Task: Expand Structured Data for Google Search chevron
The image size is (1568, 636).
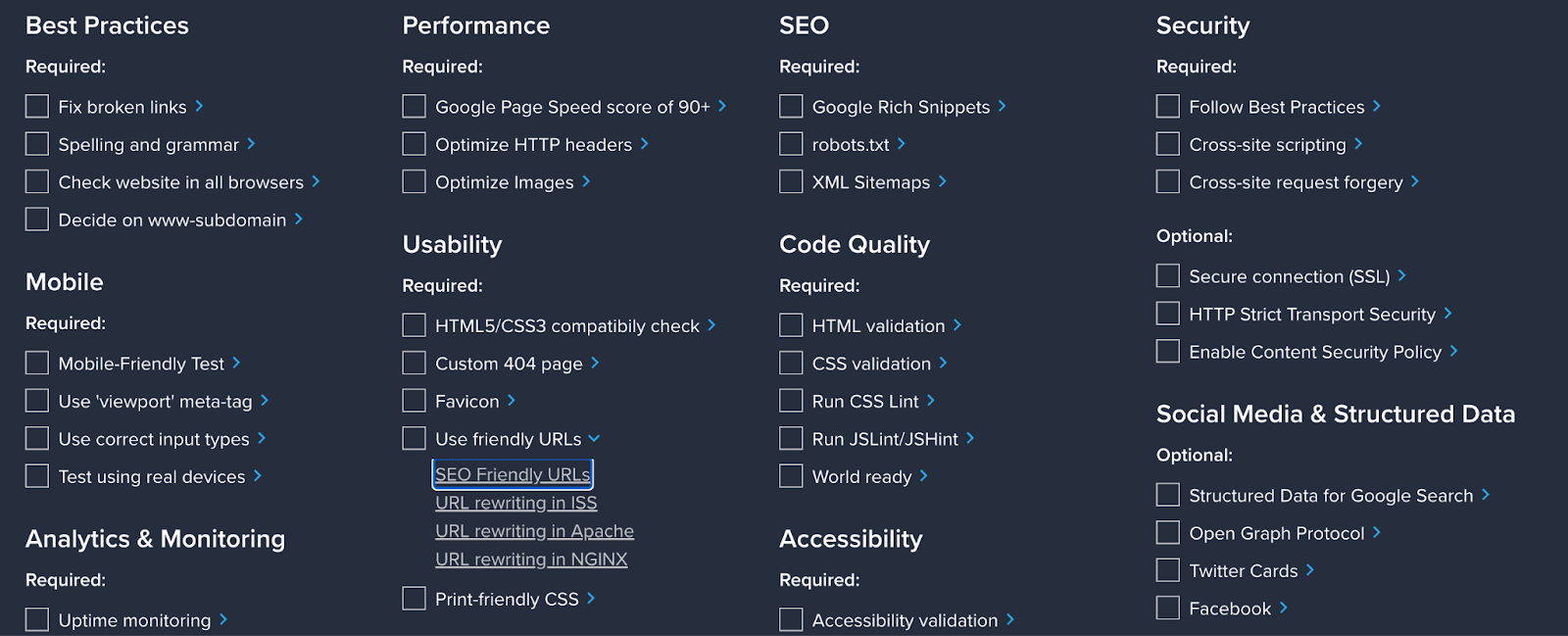Action: [x=1486, y=495]
